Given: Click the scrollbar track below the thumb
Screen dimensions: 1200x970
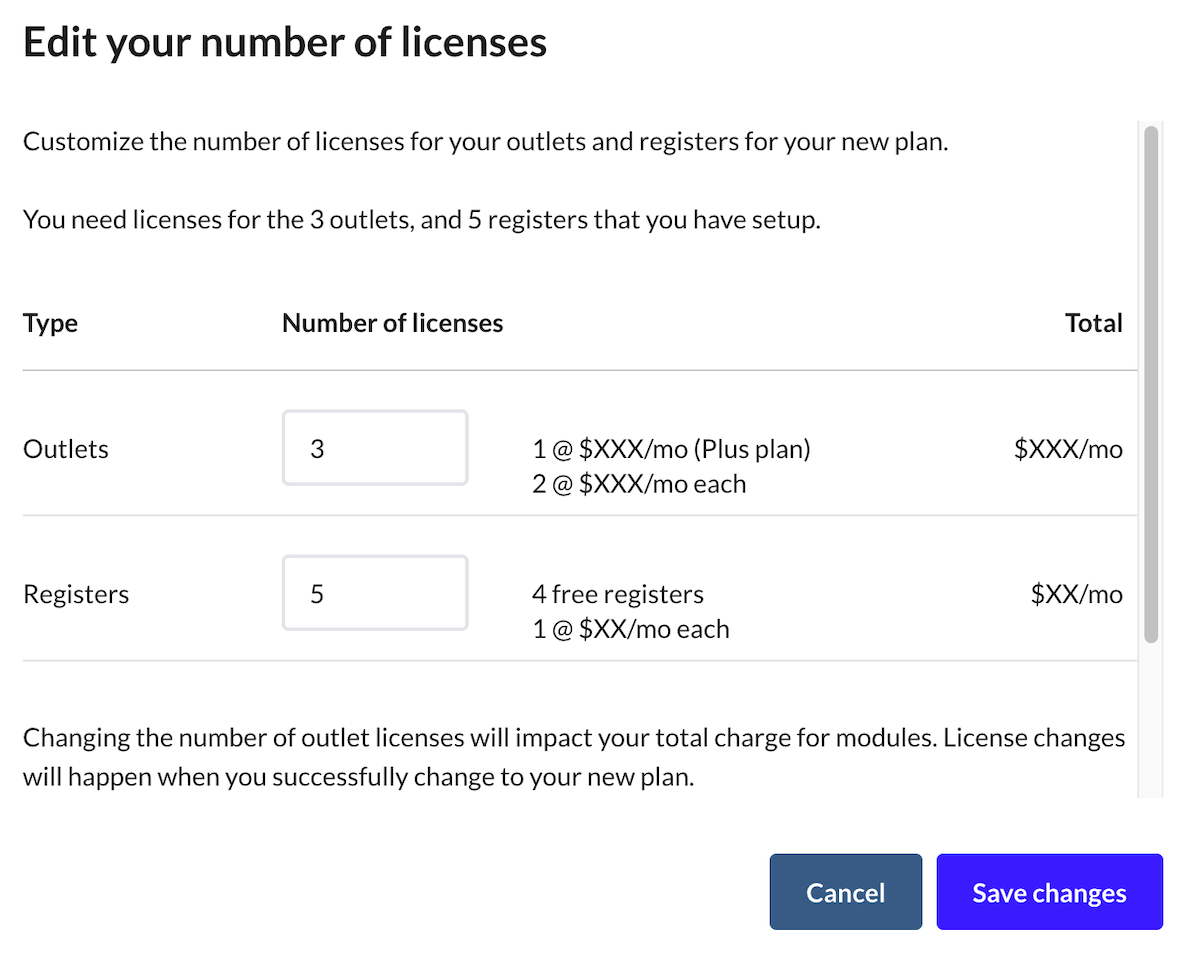Looking at the screenshot, I should click(1150, 720).
